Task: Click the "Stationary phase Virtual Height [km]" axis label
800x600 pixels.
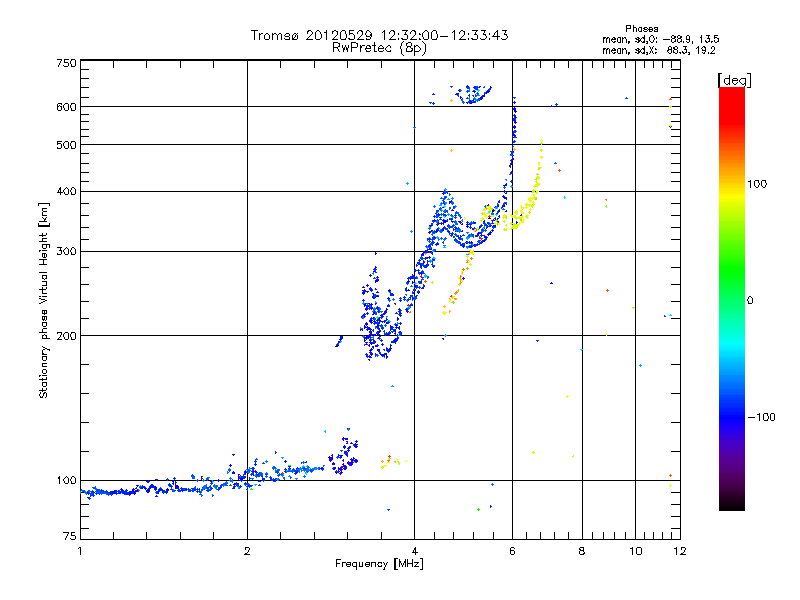Action: pos(44,300)
